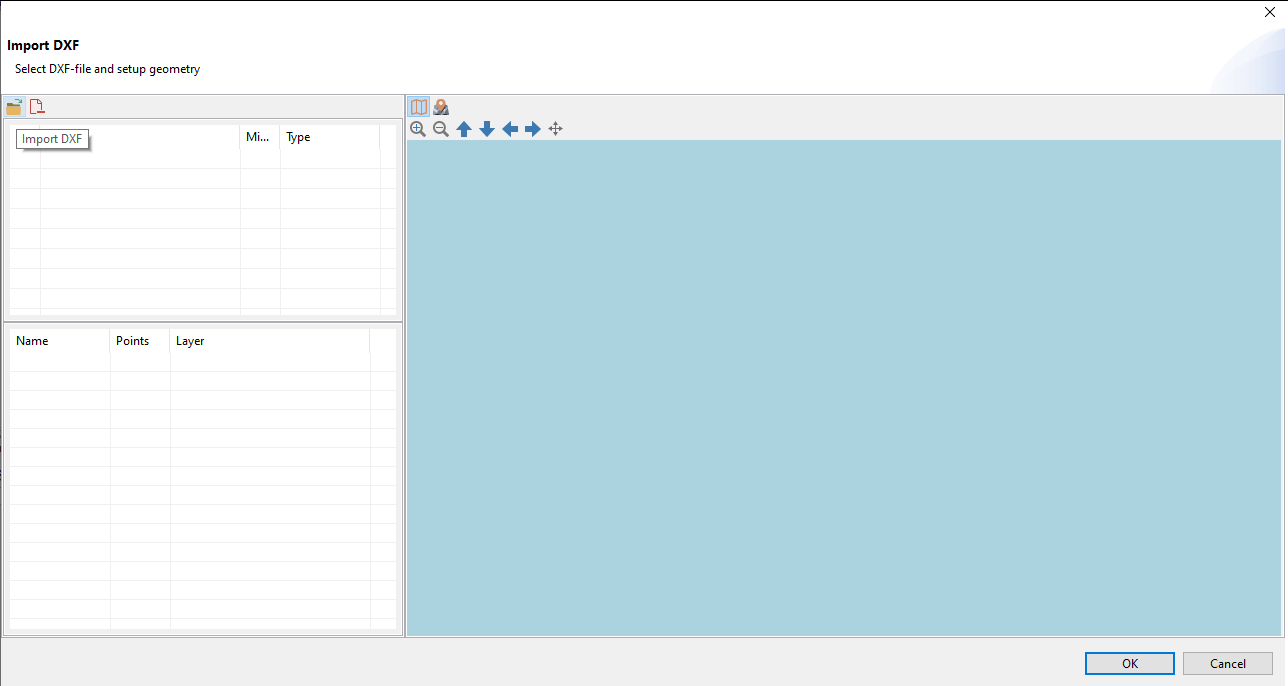The width and height of the screenshot is (1288, 686).
Task: Zoom out on the map preview
Action: coord(441,129)
